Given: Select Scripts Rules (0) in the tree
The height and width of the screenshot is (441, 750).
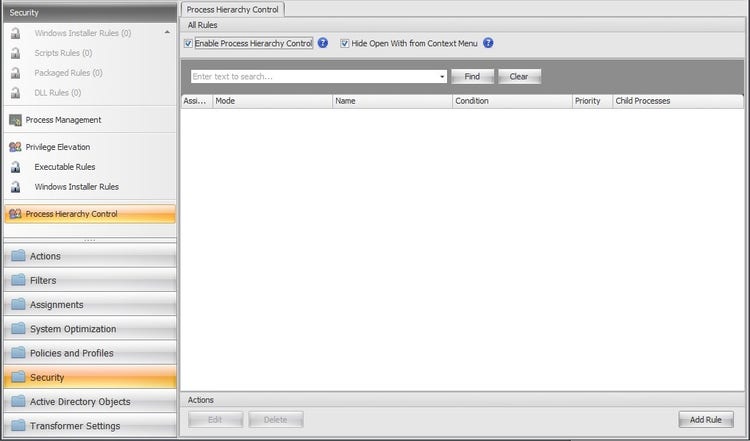Looking at the screenshot, I should click(x=63, y=53).
